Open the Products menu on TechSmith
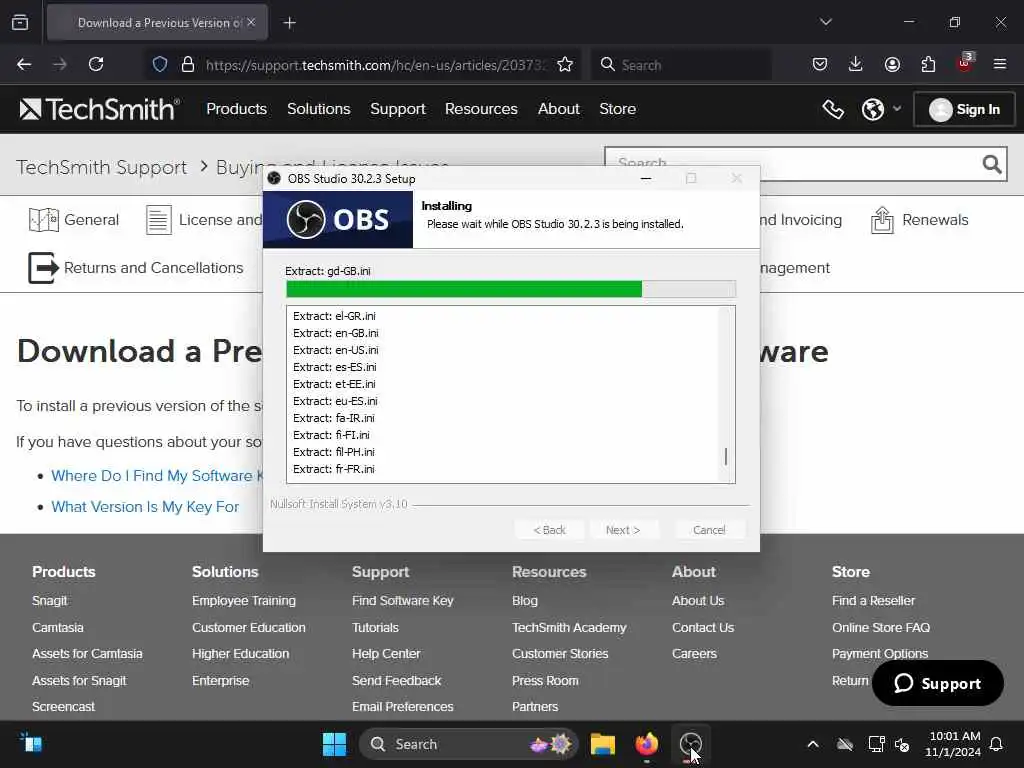 236,109
